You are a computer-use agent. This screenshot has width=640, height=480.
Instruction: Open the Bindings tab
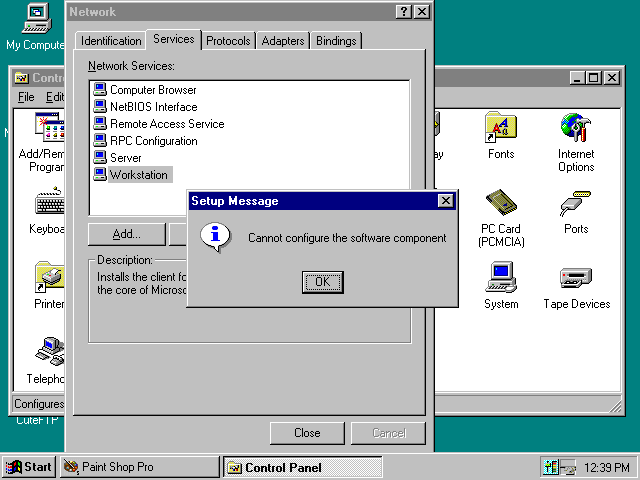pos(336,41)
